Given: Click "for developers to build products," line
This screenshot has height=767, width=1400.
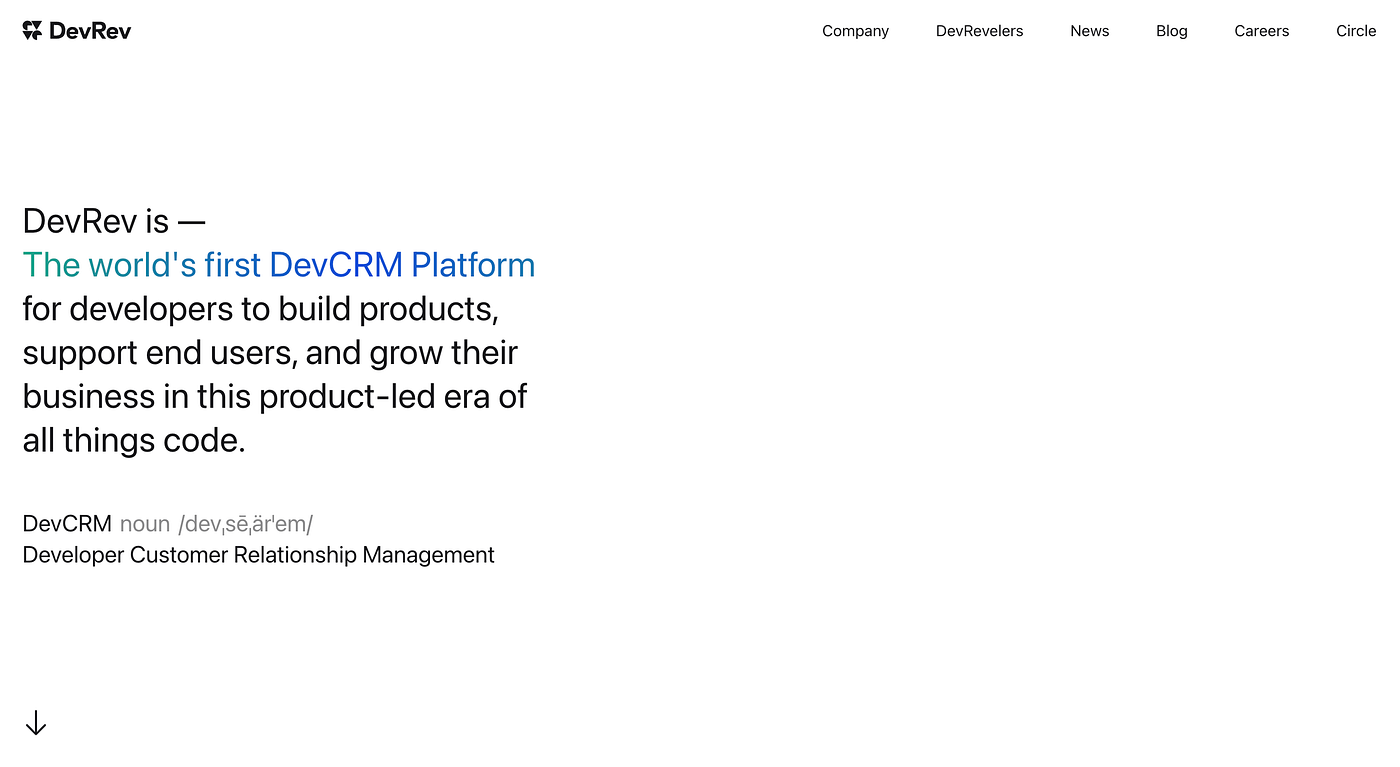Looking at the screenshot, I should (x=260, y=309).
